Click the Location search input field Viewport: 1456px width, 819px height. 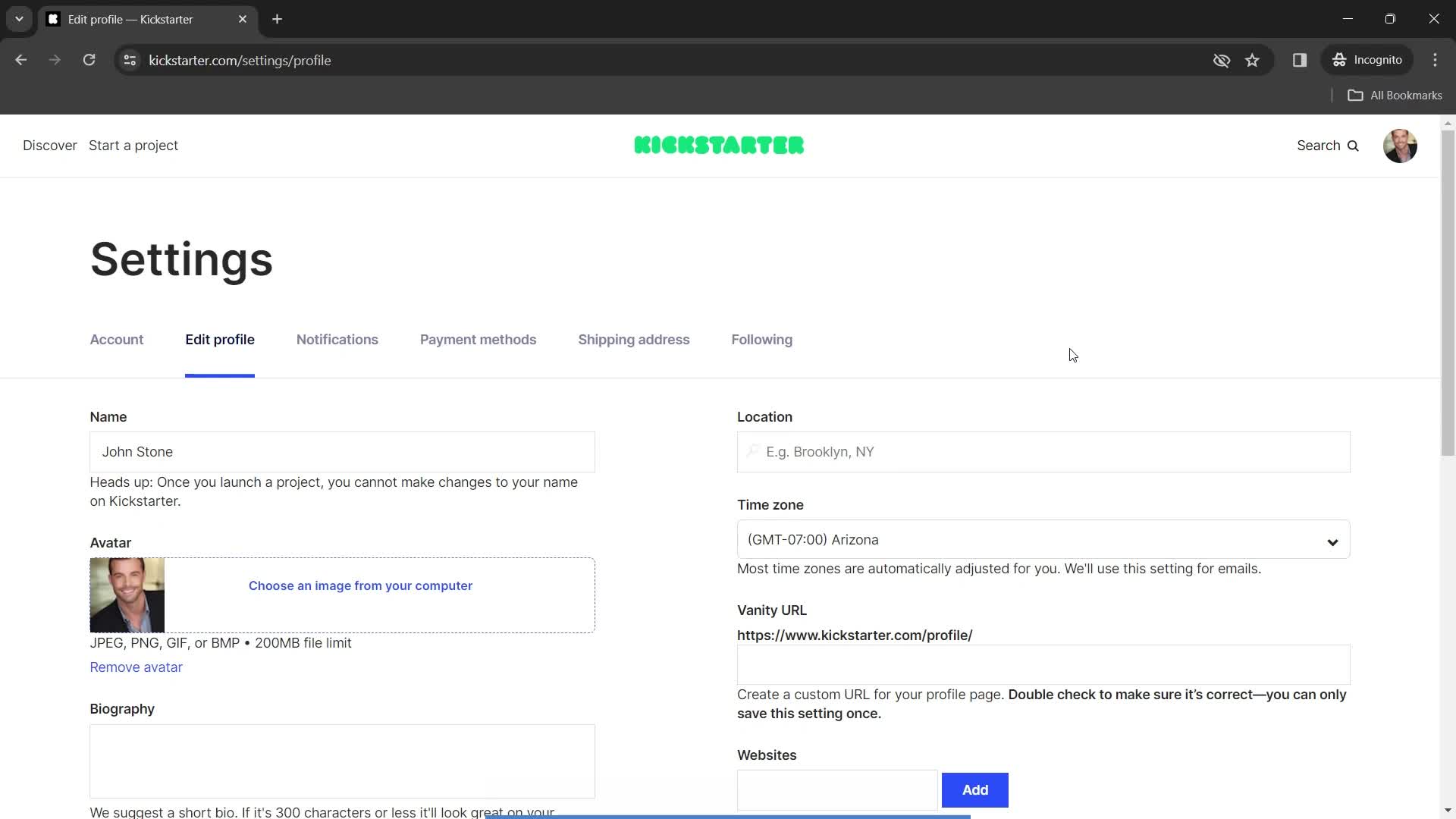click(x=1043, y=451)
